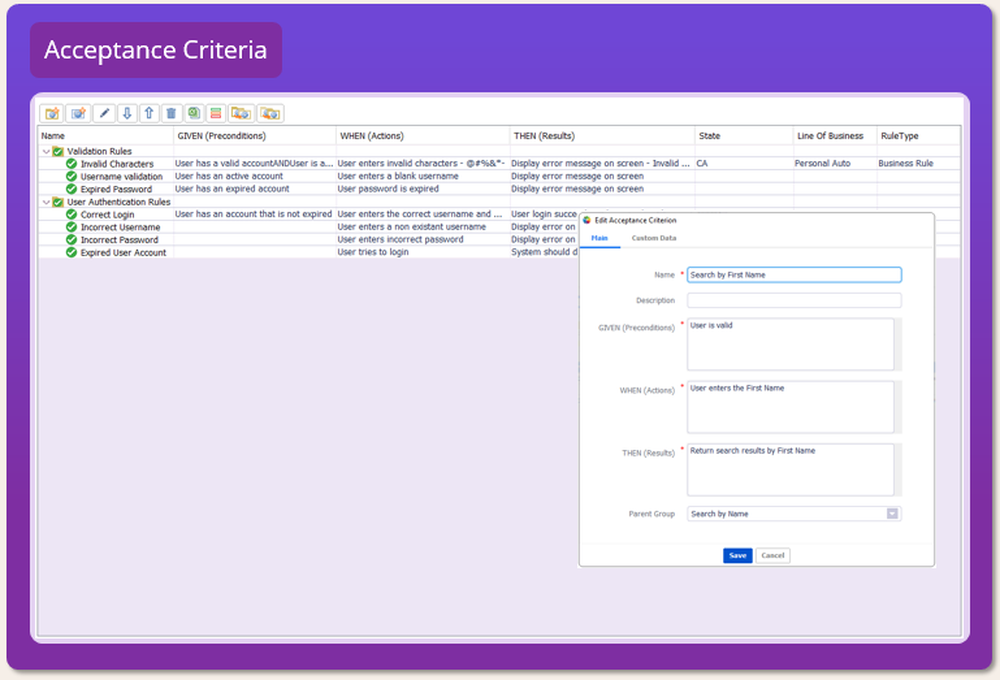Viewport: 1000px width, 680px height.
Task: Click the move up arrow icon
Action: pyautogui.click(x=149, y=114)
